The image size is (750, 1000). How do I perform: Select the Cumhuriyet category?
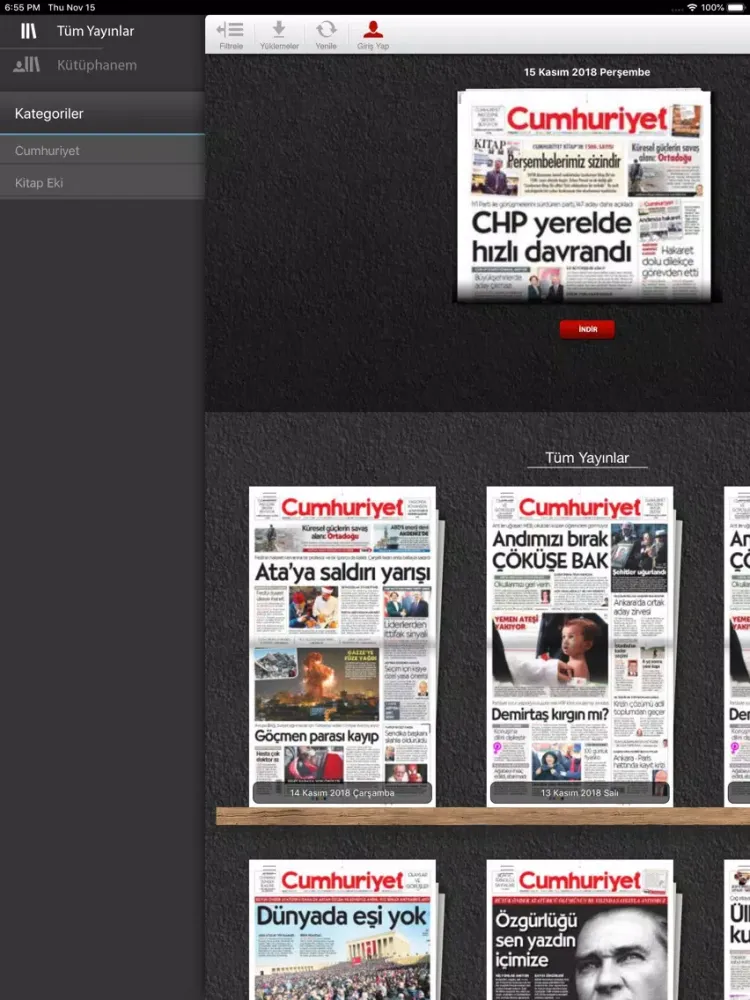tap(102, 151)
